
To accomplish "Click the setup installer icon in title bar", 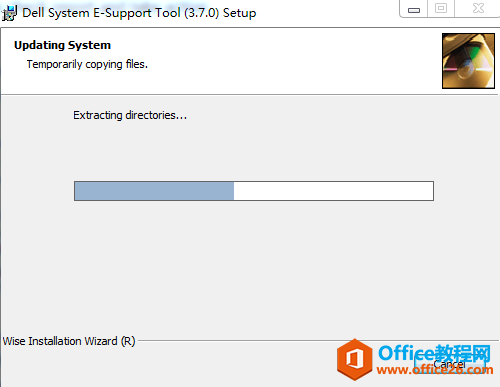I will point(9,13).
